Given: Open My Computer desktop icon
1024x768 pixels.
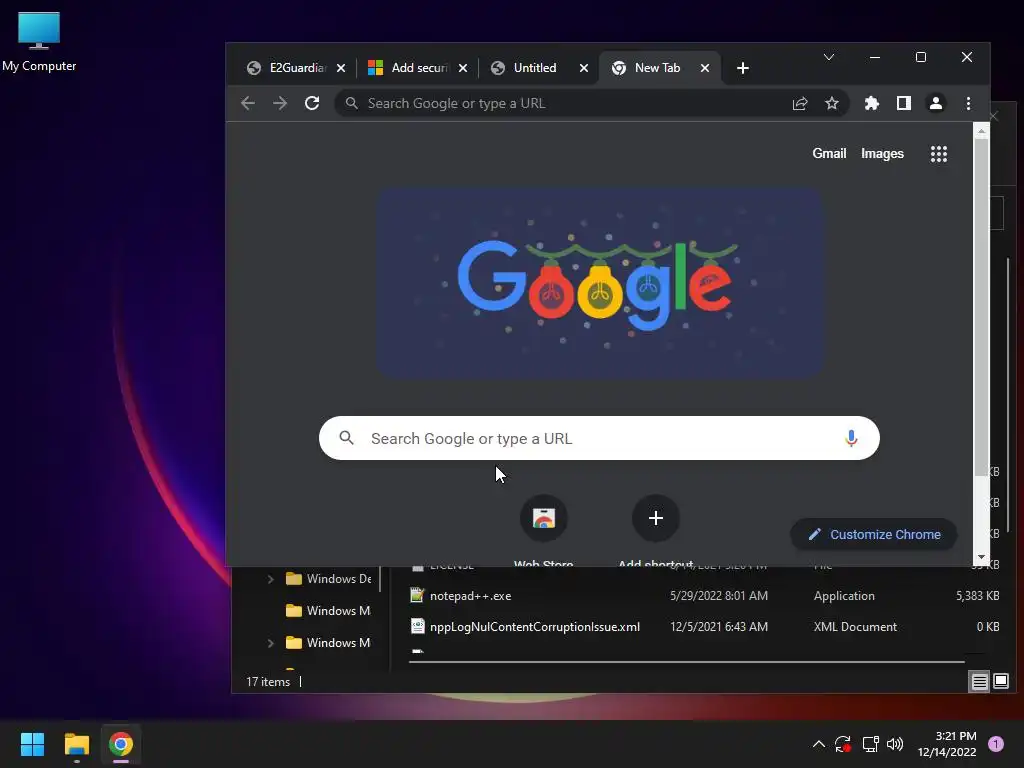Looking at the screenshot, I should pos(39,42).
